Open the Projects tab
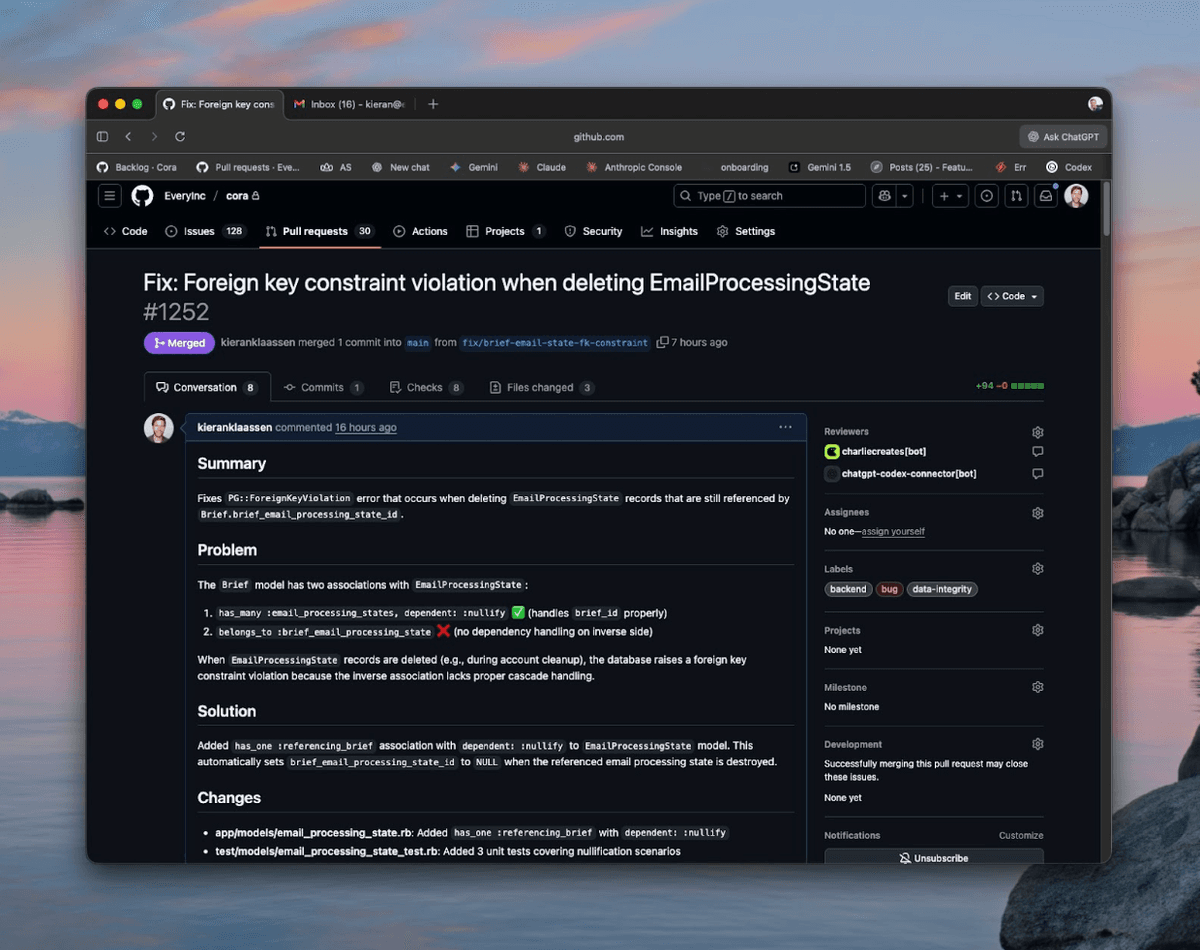1200x950 pixels. (x=506, y=231)
